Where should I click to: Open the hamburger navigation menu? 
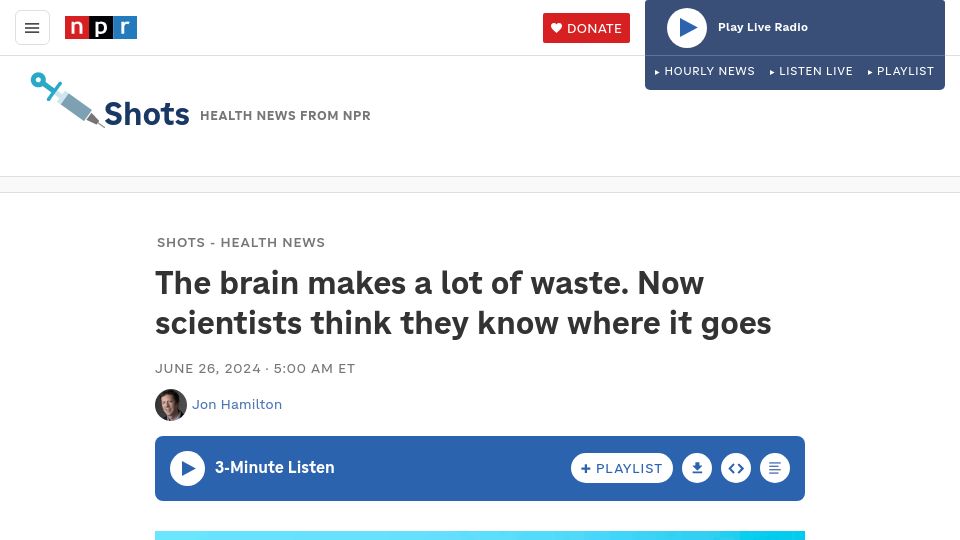32,28
